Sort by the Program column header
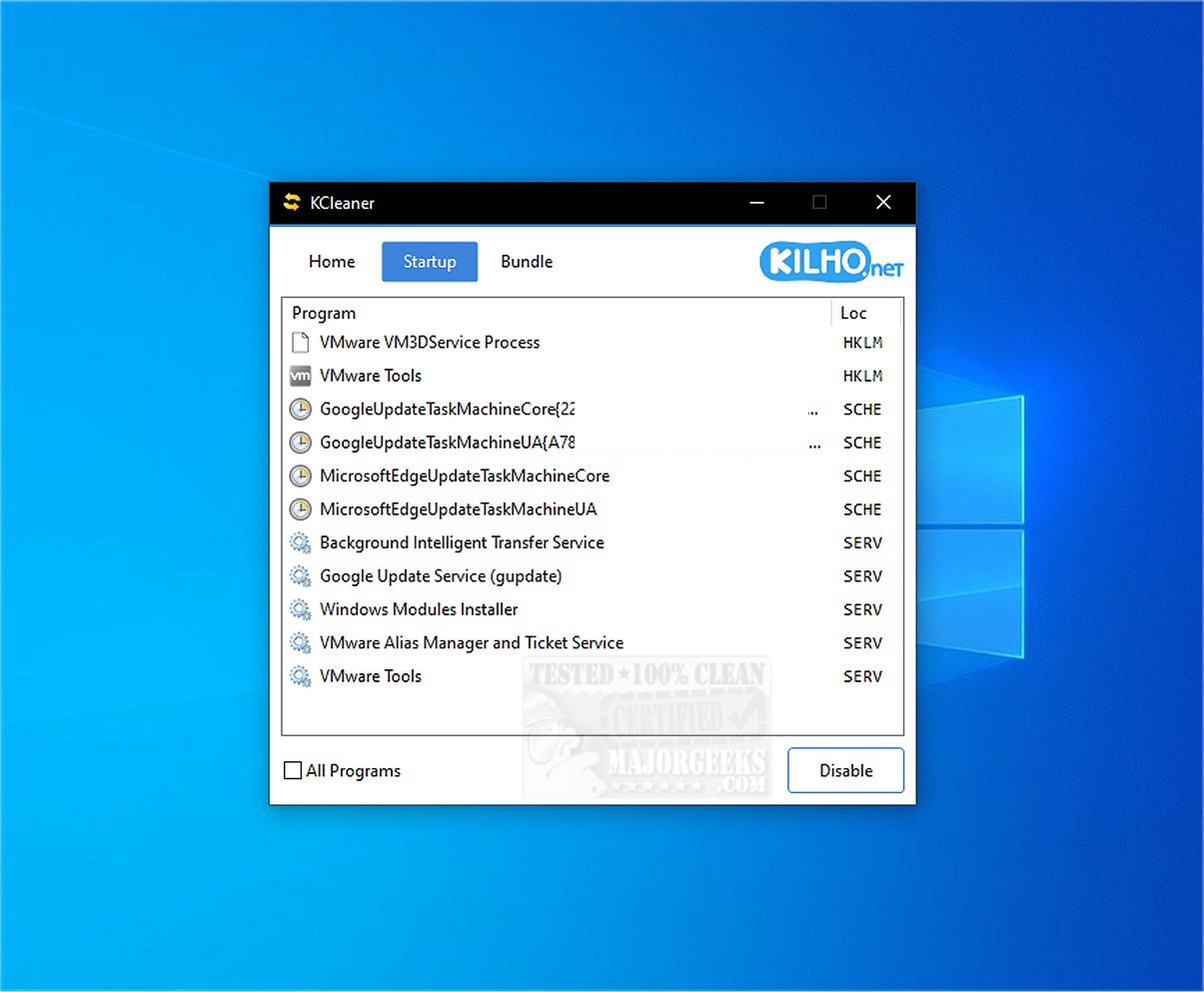This screenshot has width=1204, height=992. [x=557, y=313]
